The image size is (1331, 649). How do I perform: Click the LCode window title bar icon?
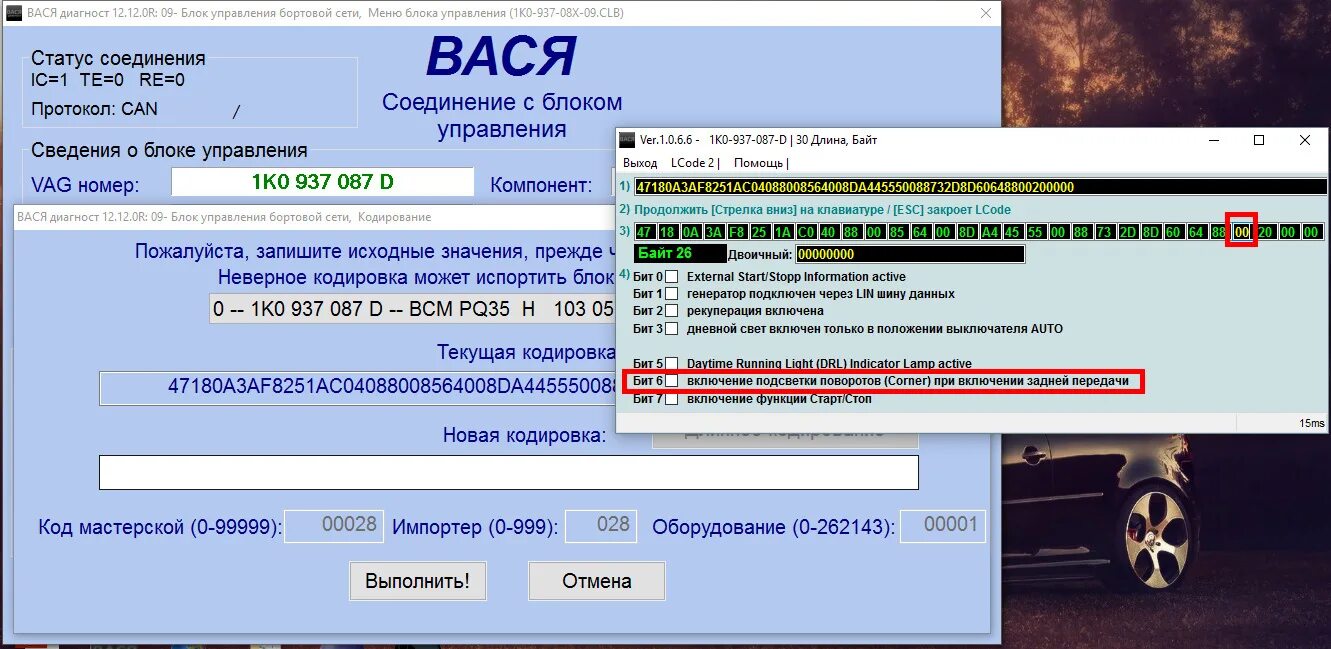pyautogui.click(x=626, y=139)
